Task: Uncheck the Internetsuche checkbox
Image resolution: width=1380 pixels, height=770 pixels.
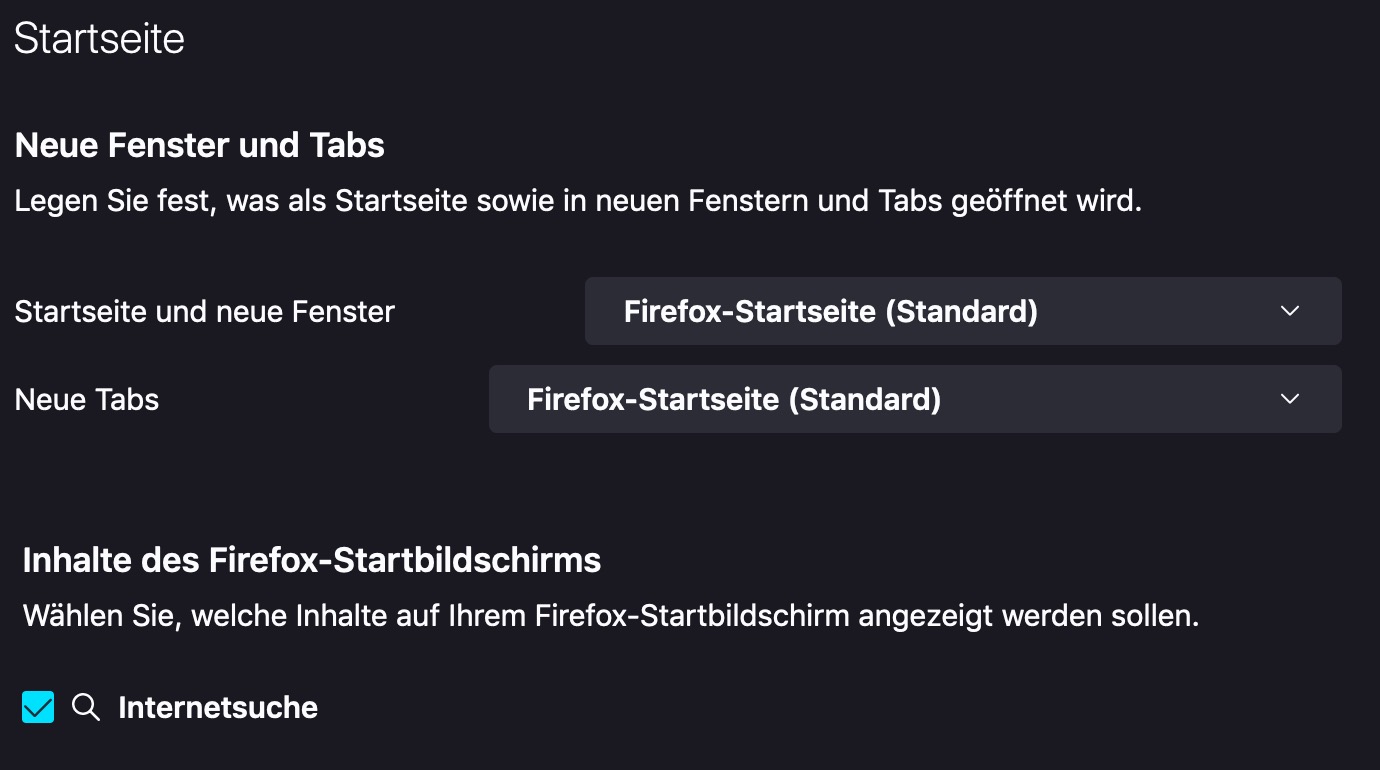Action: (x=38, y=708)
